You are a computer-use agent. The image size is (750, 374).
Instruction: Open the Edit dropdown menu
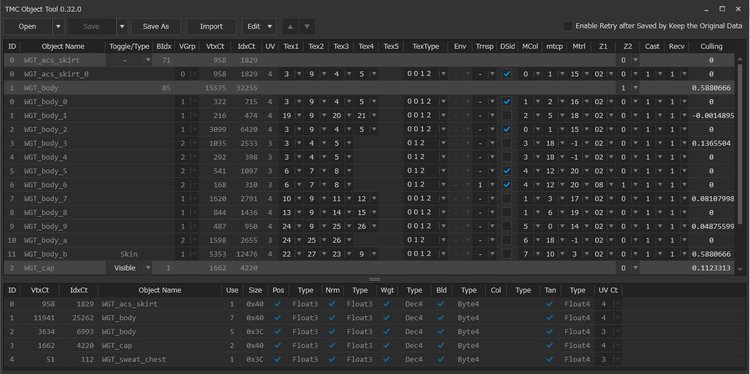259,27
